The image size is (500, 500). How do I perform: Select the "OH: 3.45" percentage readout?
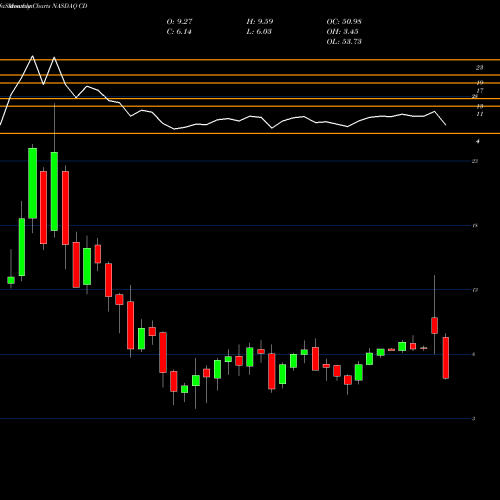point(342,32)
